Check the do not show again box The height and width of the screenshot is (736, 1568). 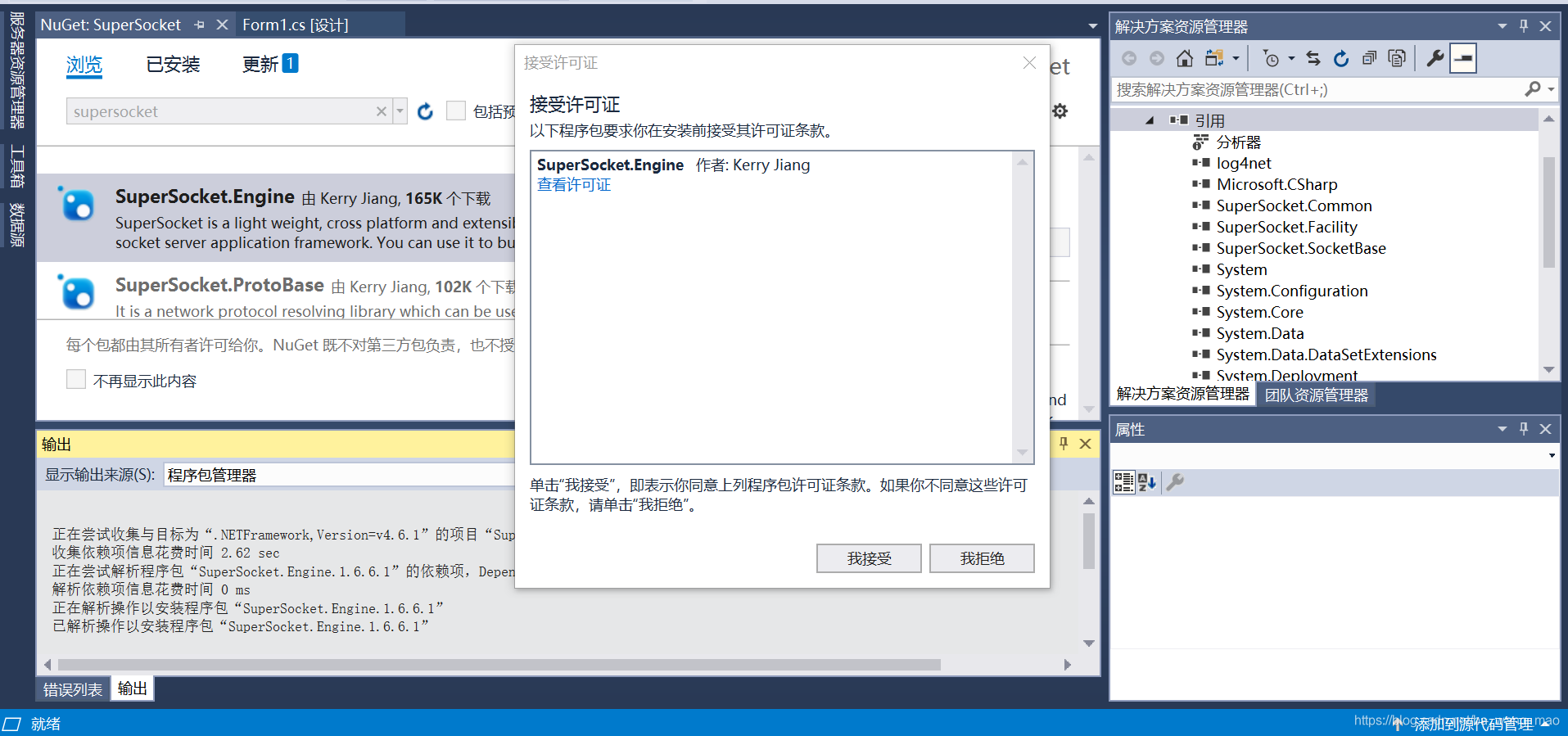coord(76,379)
